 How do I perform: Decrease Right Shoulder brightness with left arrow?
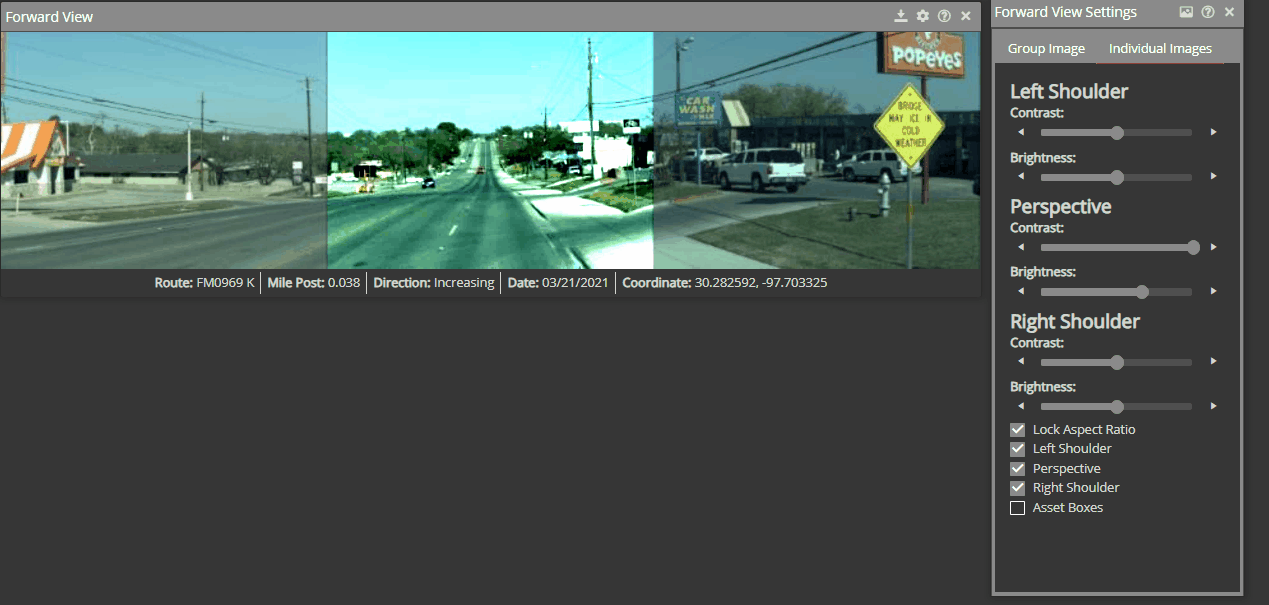coord(1021,407)
